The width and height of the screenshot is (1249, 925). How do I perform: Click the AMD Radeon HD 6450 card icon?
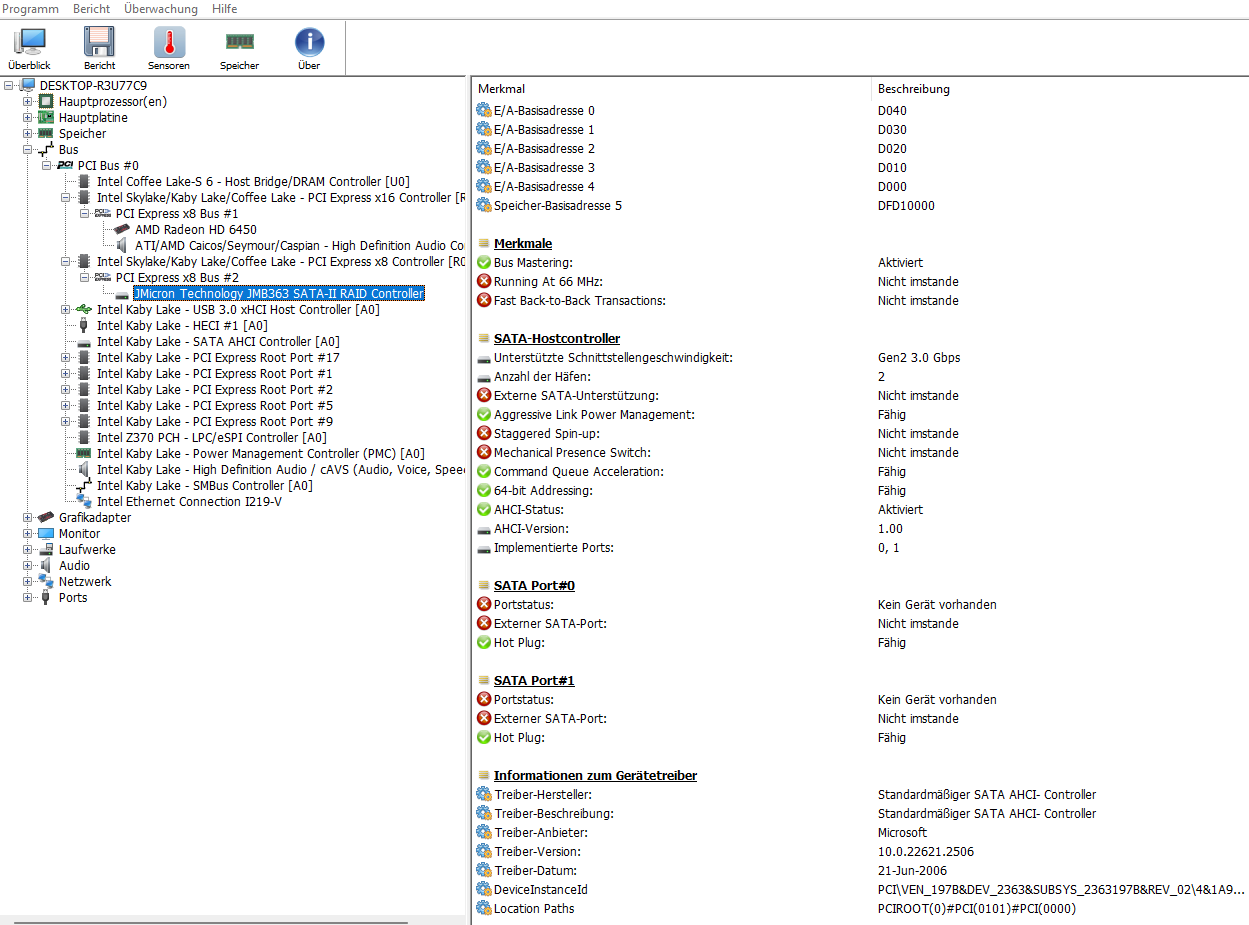pos(122,230)
